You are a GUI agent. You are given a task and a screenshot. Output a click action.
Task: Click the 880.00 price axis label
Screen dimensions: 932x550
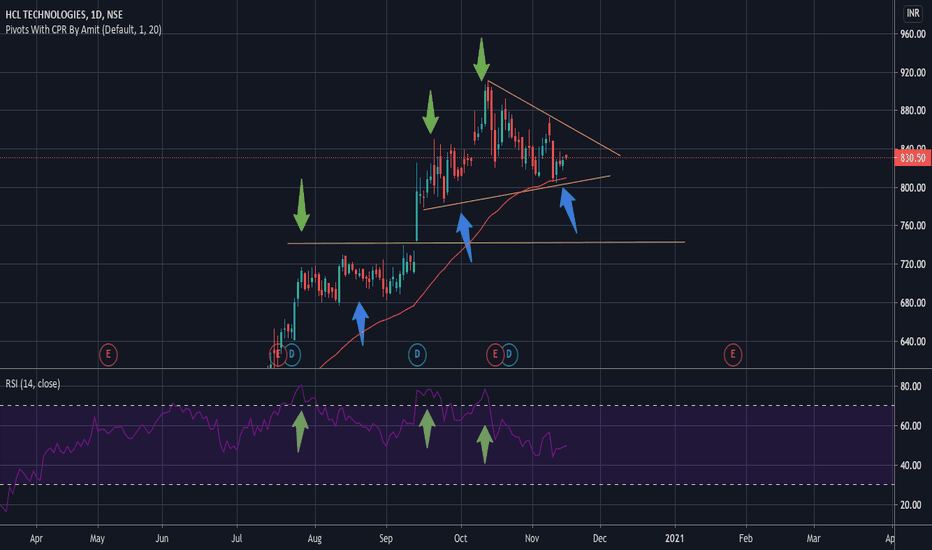[x=913, y=111]
